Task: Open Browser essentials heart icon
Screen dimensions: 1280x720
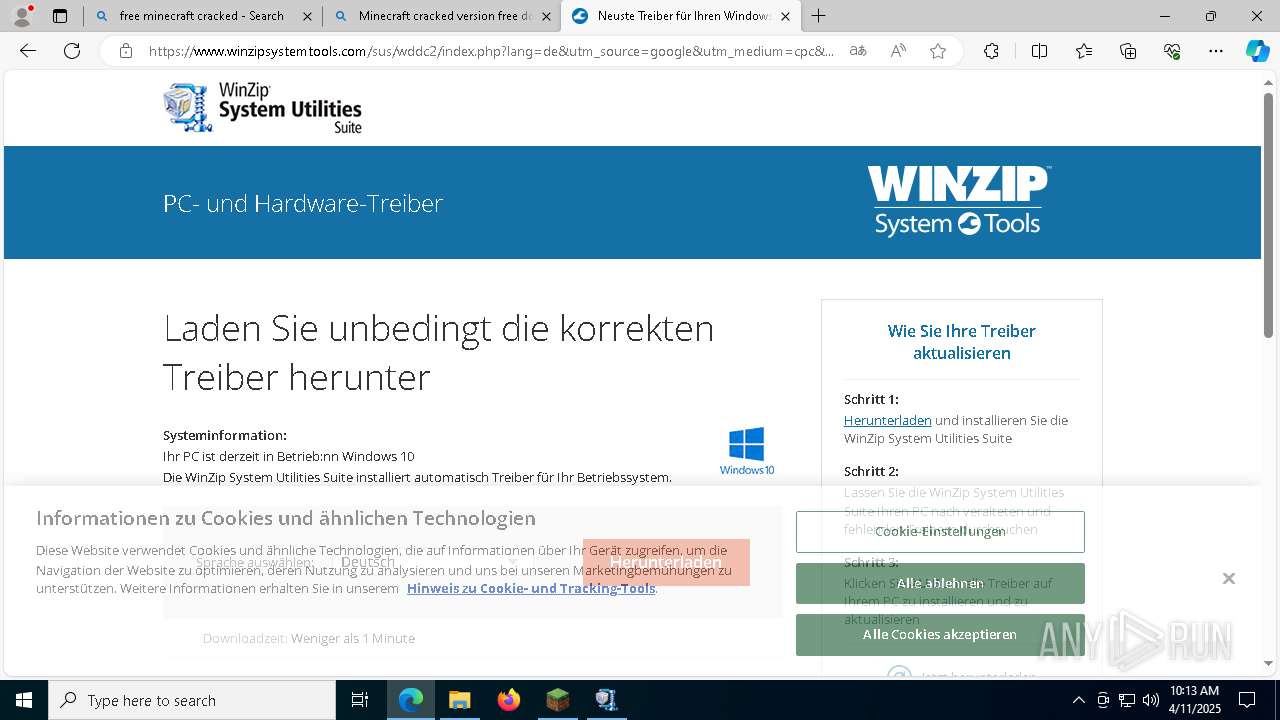Action: [x=1172, y=51]
